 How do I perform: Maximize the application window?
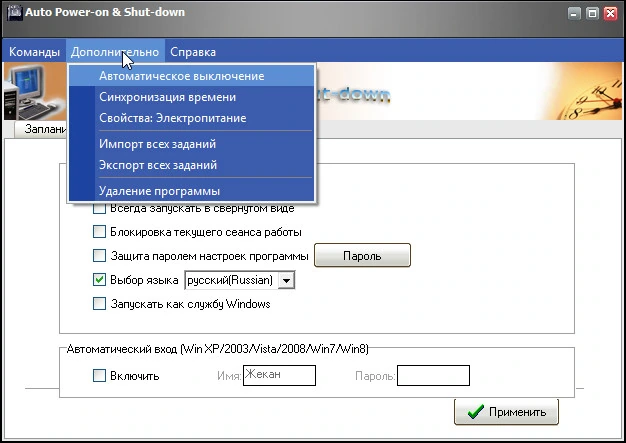pos(592,14)
